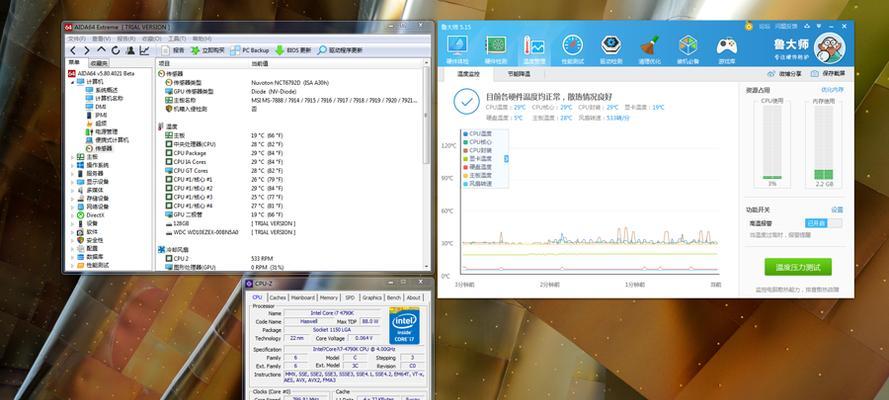Open 工具(T) menu in AIDA64
Viewport: 889px width, 400px height.
(177, 39)
